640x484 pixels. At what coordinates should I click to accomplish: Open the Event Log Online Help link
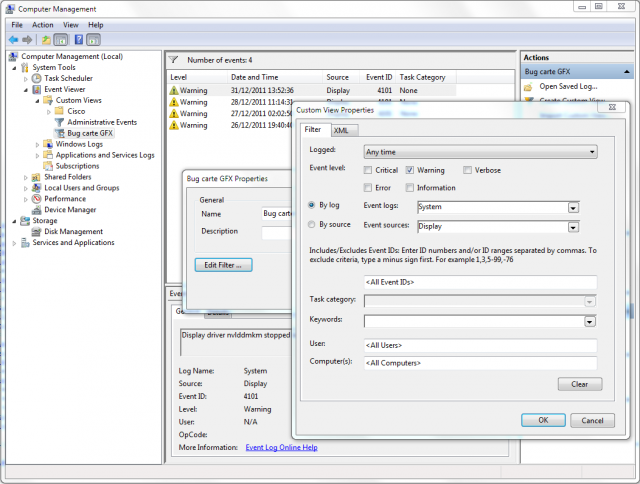click(x=281, y=447)
